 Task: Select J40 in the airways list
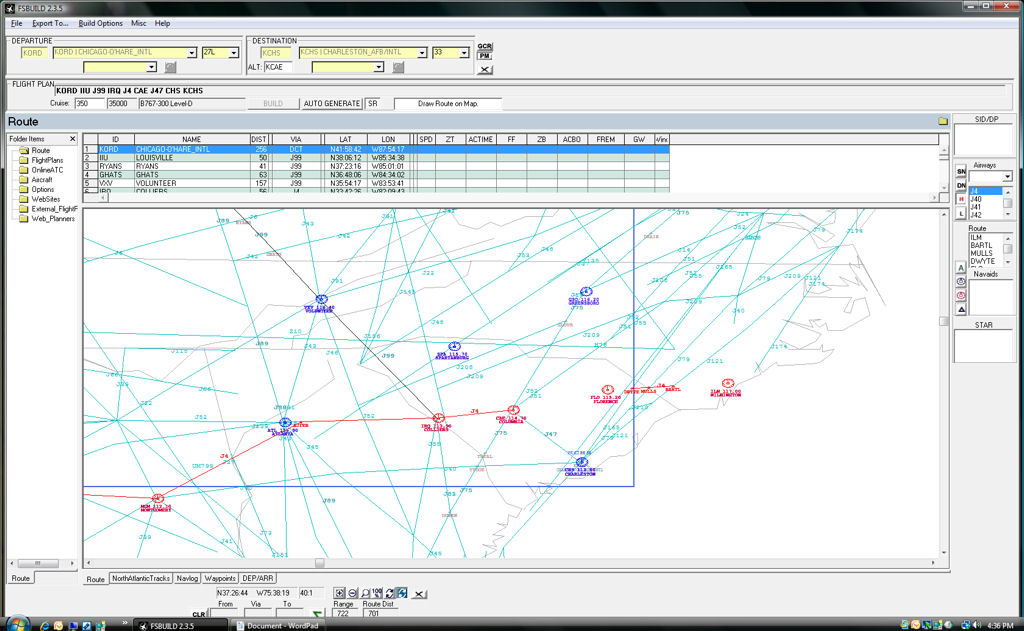coord(975,199)
